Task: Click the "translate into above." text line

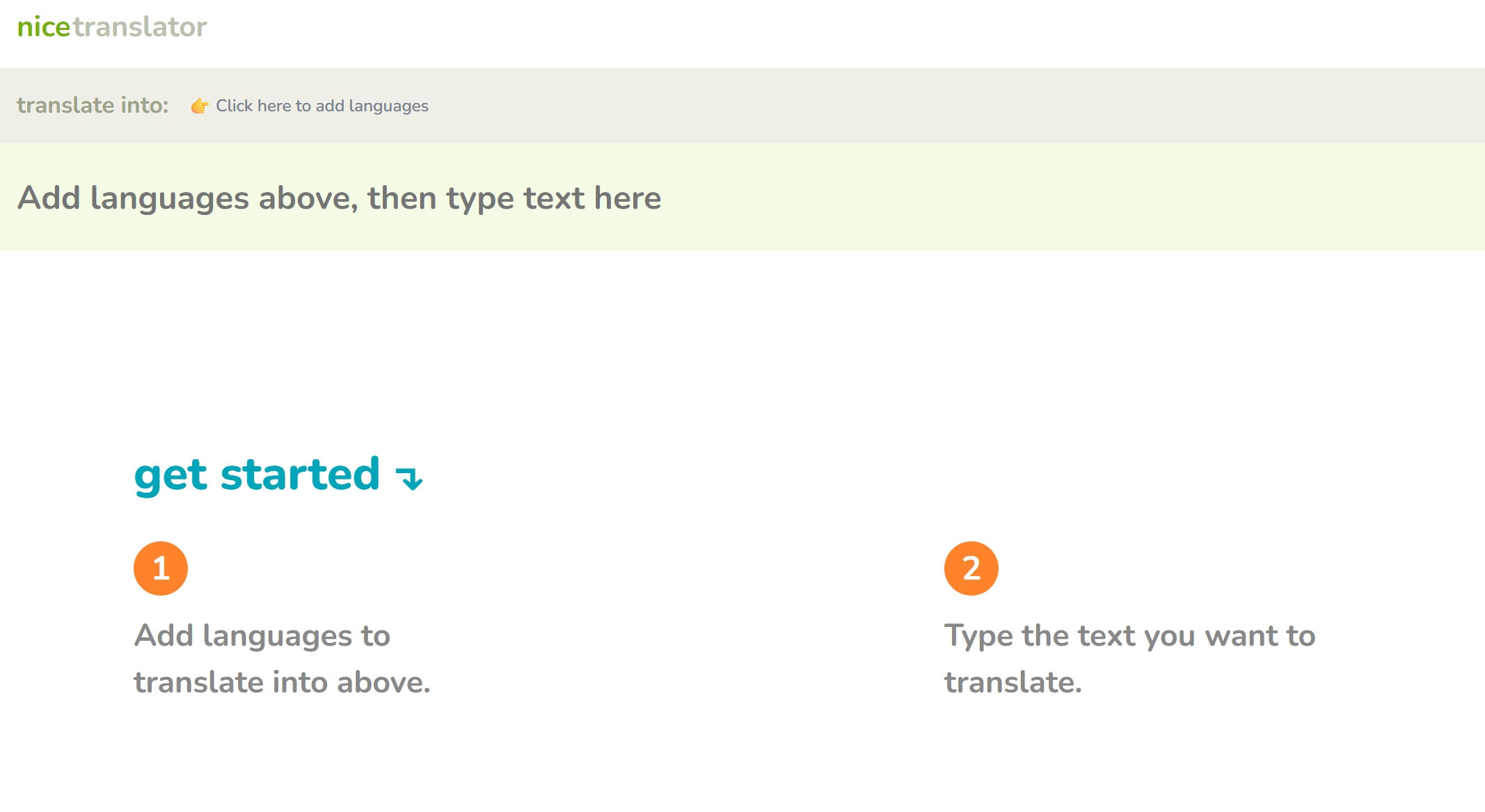Action: click(282, 683)
